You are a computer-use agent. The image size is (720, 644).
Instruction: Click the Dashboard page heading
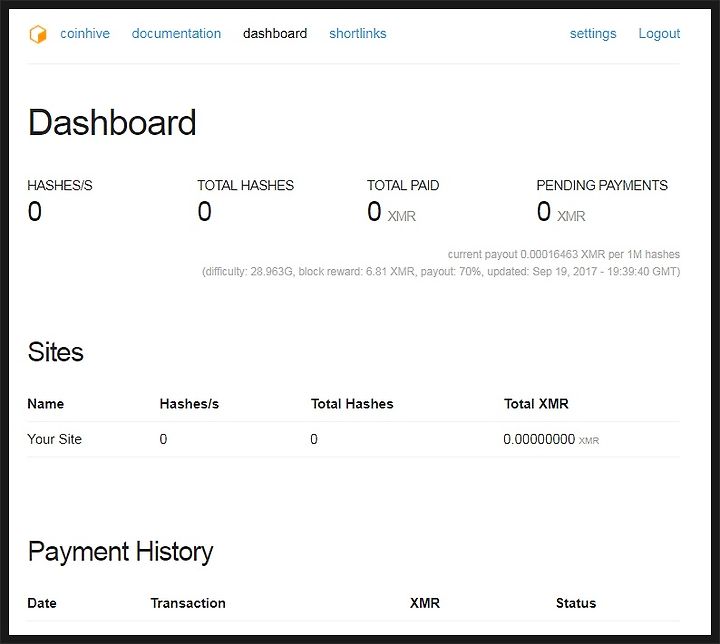click(x=112, y=123)
